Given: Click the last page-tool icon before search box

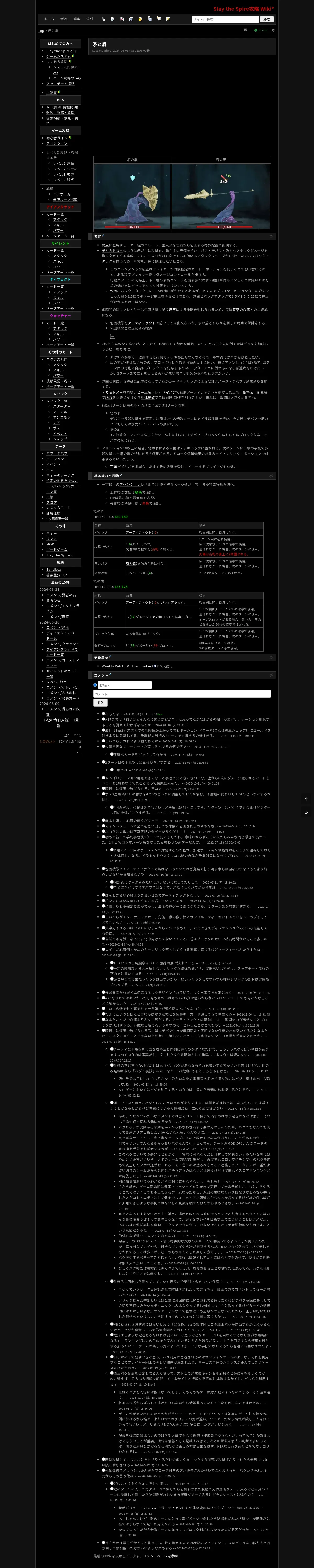Looking at the screenshot, I should (x=168, y=19).
